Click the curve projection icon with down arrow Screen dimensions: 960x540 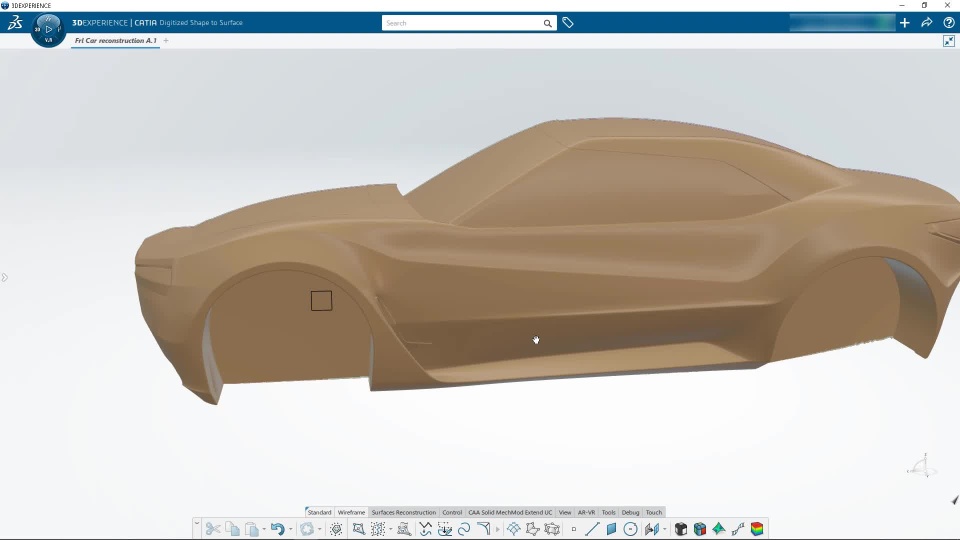445,529
